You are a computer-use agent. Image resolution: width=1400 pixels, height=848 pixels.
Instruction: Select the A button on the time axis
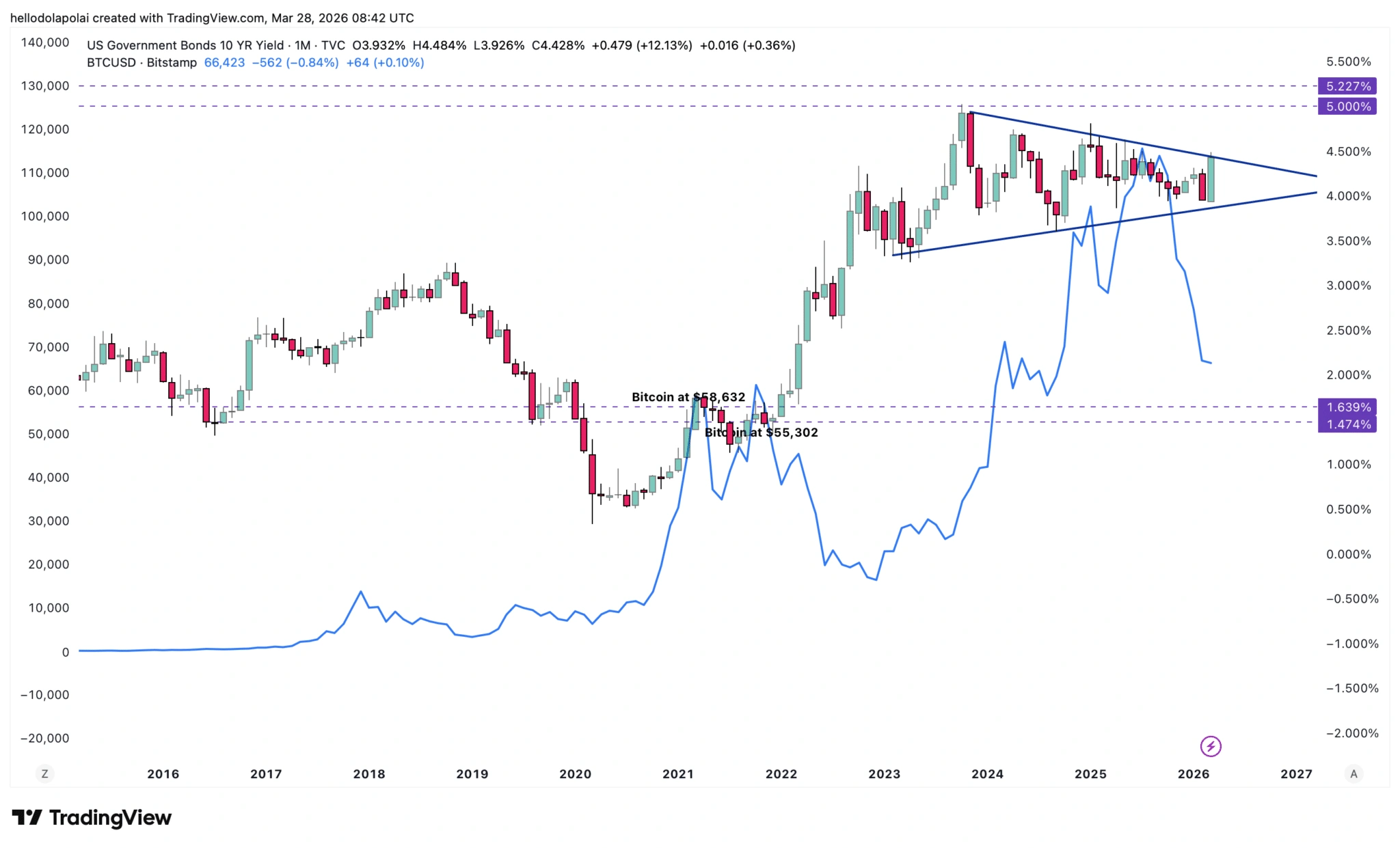[x=1354, y=774]
